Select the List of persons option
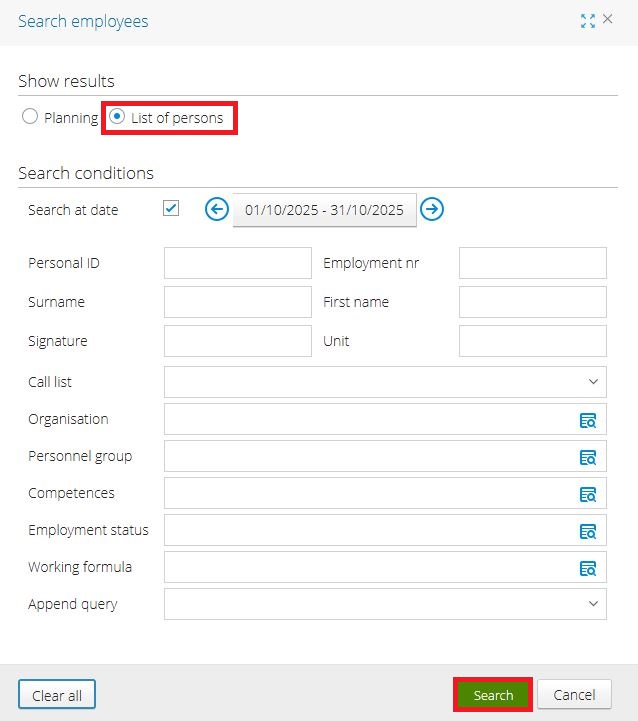This screenshot has width=638, height=721. pyautogui.click(x=117, y=117)
